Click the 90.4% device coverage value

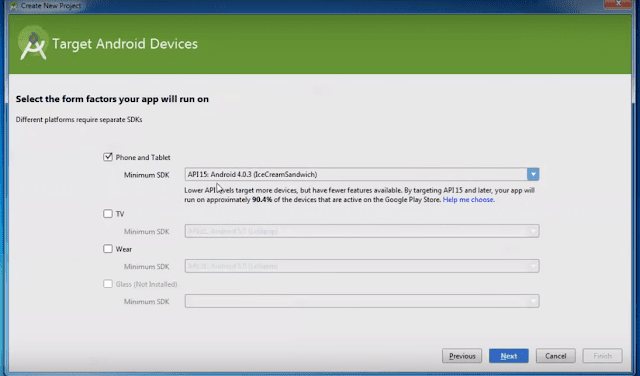pos(262,200)
